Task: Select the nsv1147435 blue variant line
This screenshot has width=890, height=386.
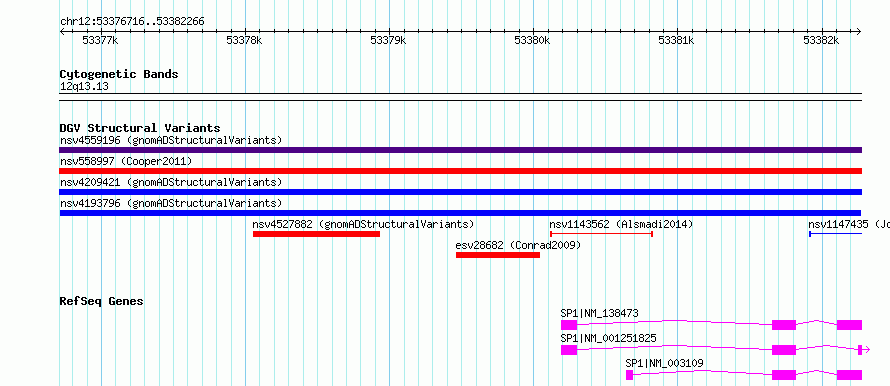Action: (x=836, y=234)
